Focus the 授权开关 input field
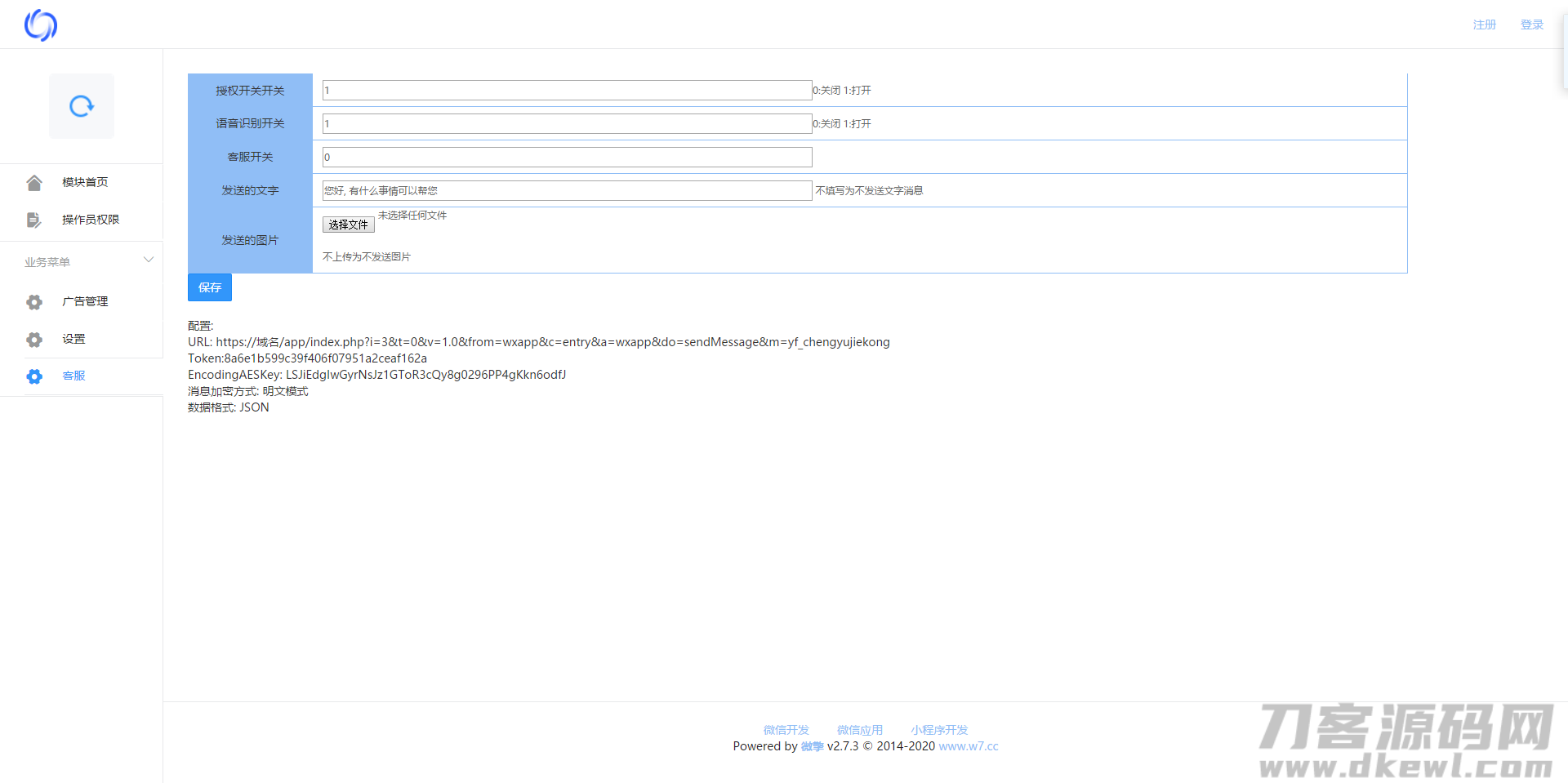1568x783 pixels. (567, 91)
